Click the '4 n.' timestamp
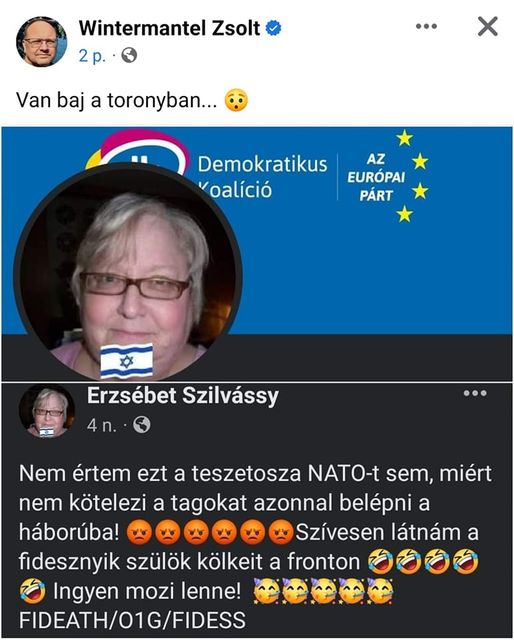The height and width of the screenshot is (640, 514). 102,425
